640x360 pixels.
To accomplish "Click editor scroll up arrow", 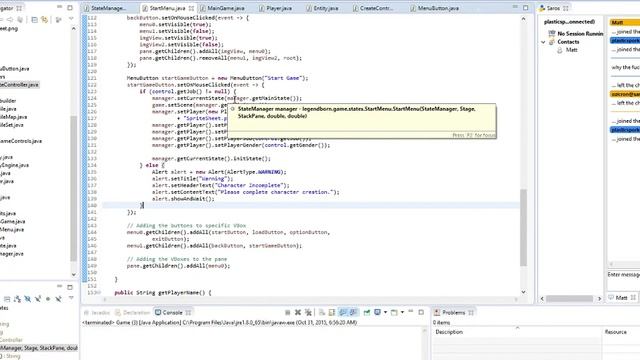I will click(523, 19).
